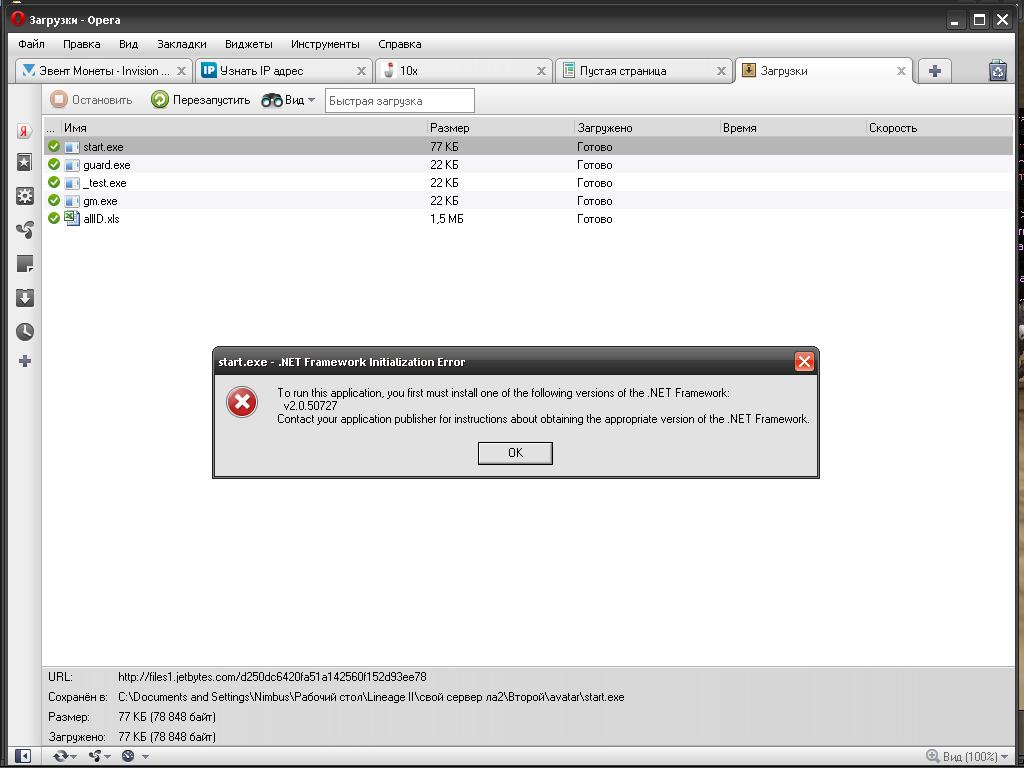
Task: Select the _test.exe download row
Action: tap(528, 183)
